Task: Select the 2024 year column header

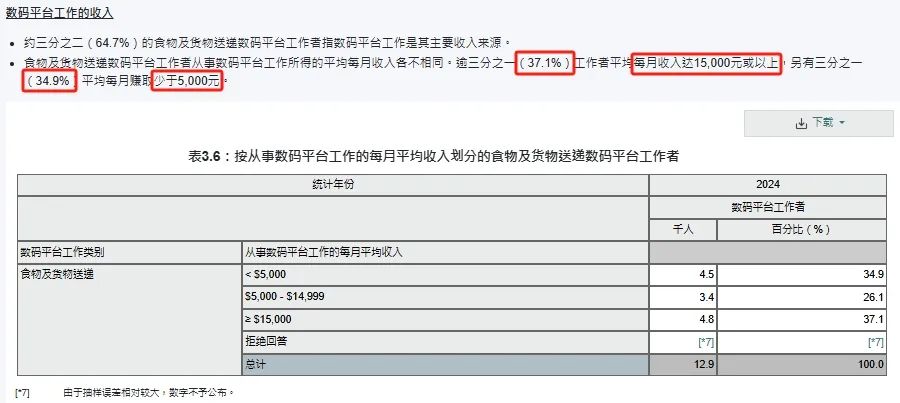Action: [768, 185]
